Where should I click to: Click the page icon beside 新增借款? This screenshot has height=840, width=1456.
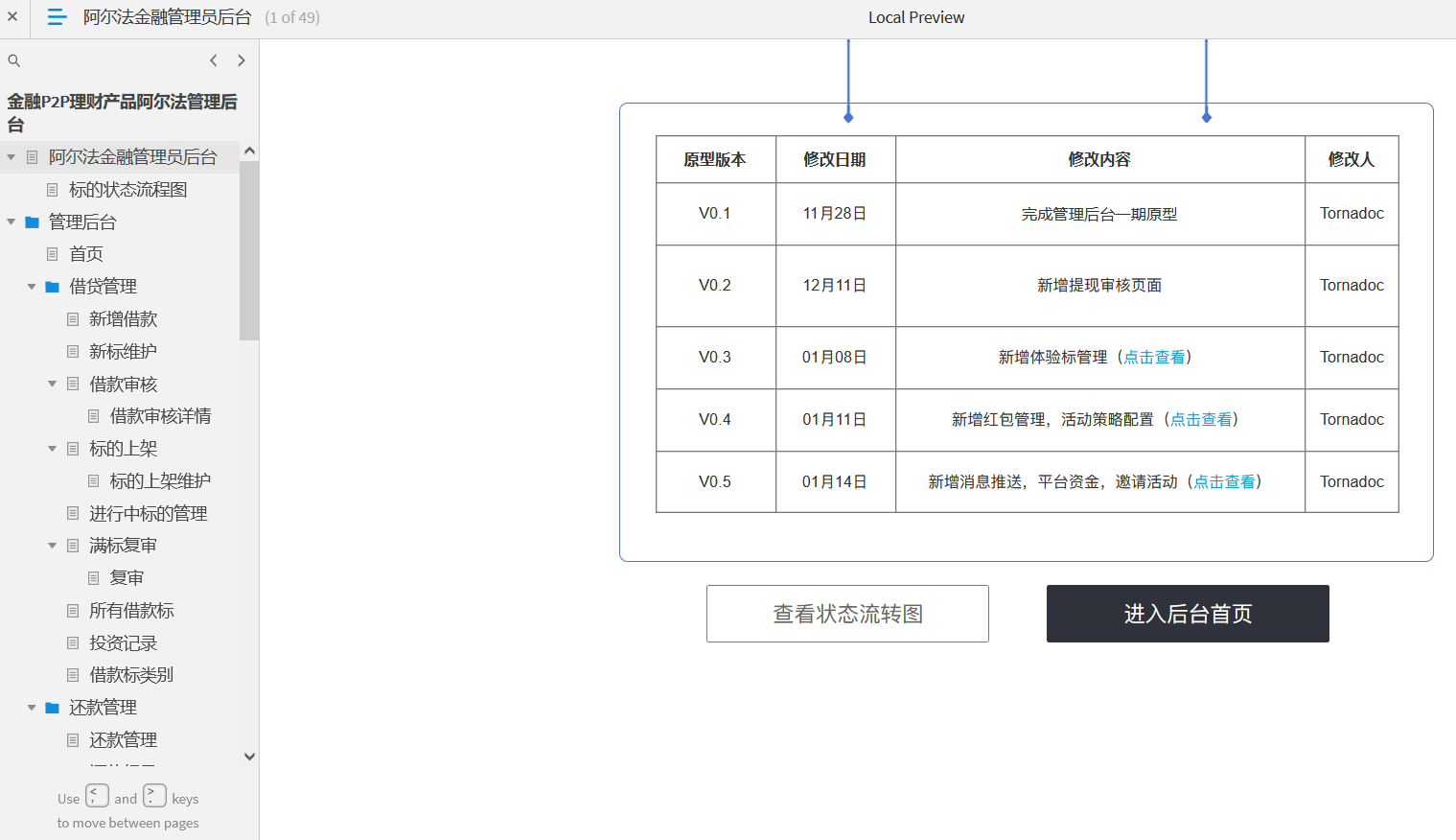pyautogui.click(x=73, y=319)
